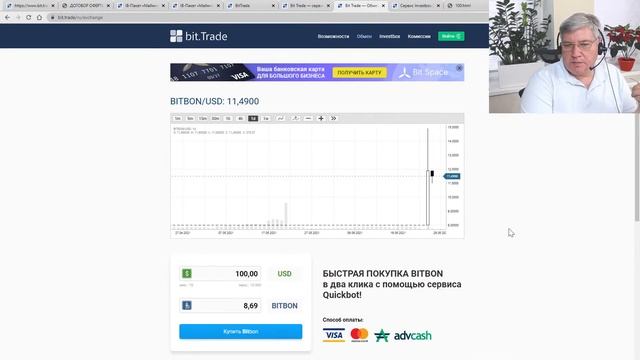Image resolution: width=640 pixels, height=360 pixels.
Task: Select the 15m chart timeframe
Action: (x=203, y=118)
